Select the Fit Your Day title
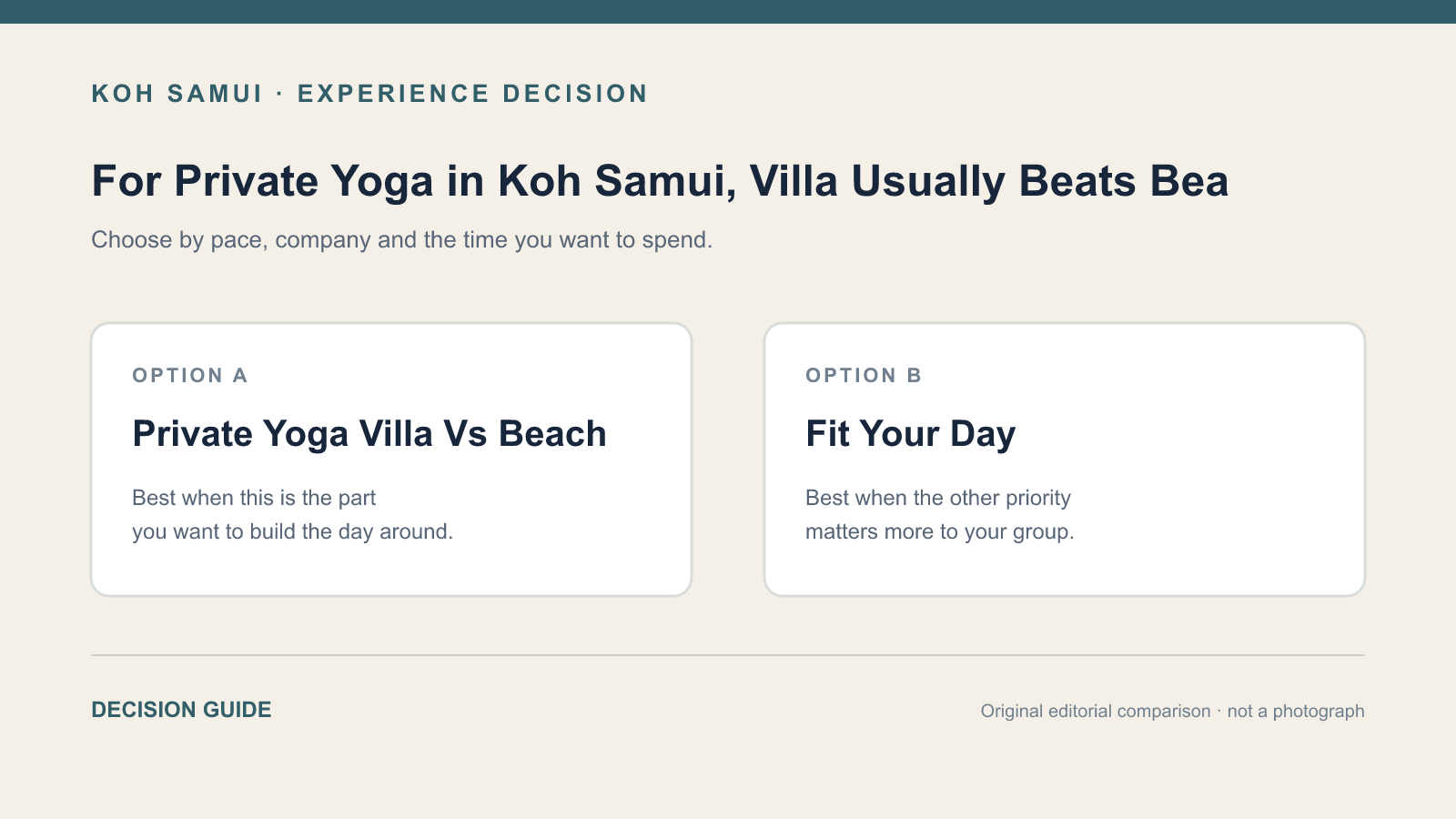 coord(910,434)
